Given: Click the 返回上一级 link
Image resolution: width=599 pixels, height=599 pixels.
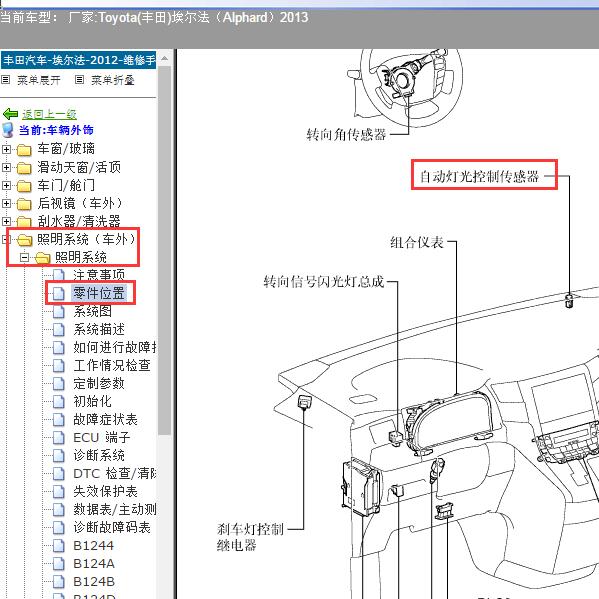Looking at the screenshot, I should (x=49, y=114).
